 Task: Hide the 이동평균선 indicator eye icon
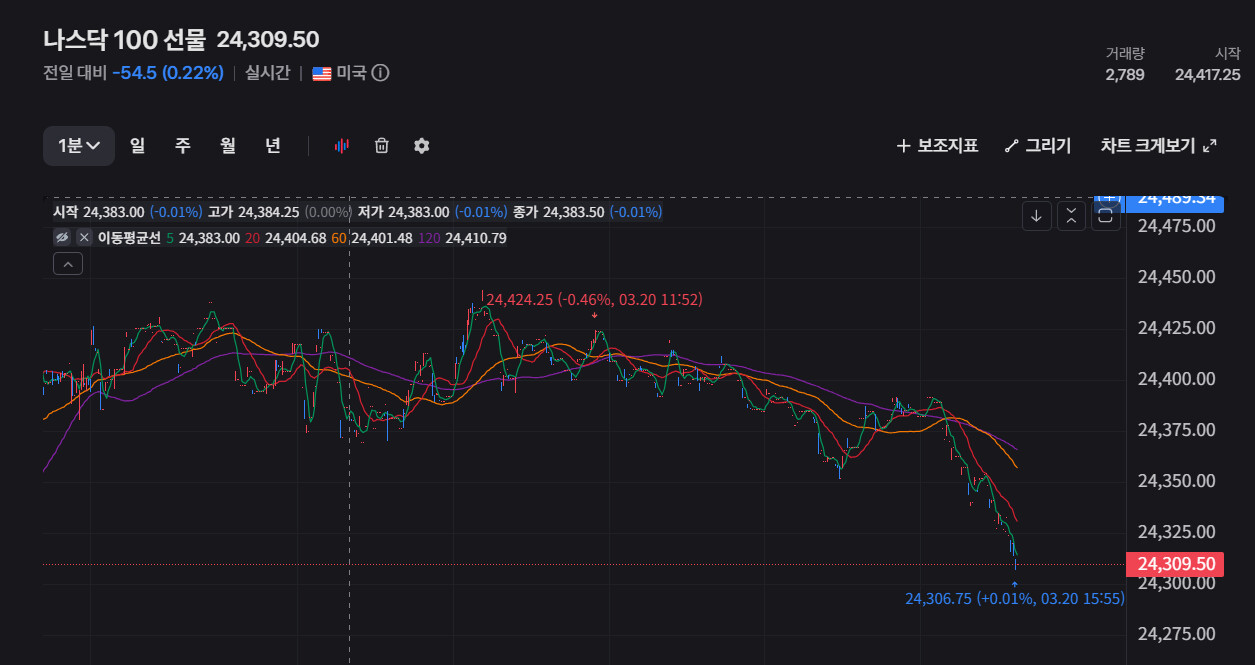pyautogui.click(x=62, y=238)
